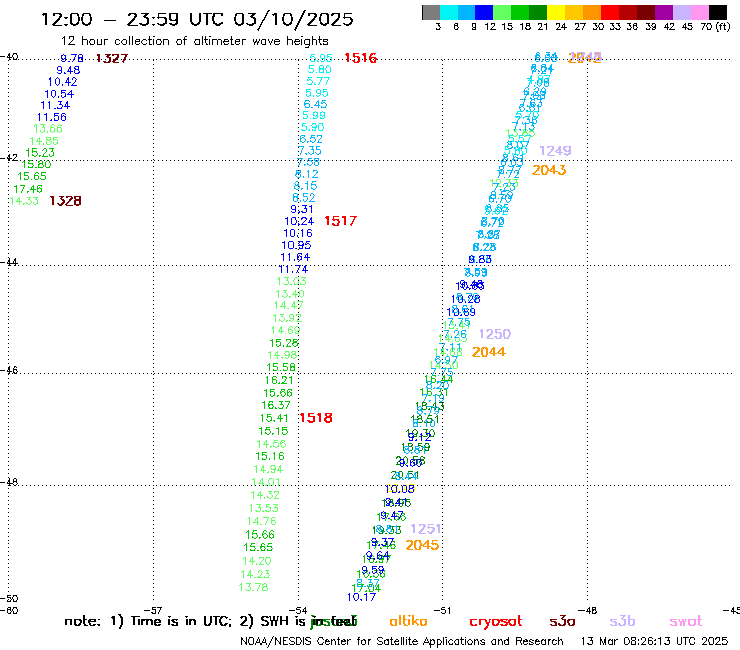This screenshot has width=740, height=650.
Task: Select the 14.47 wave height value
Action: click(x=288, y=305)
